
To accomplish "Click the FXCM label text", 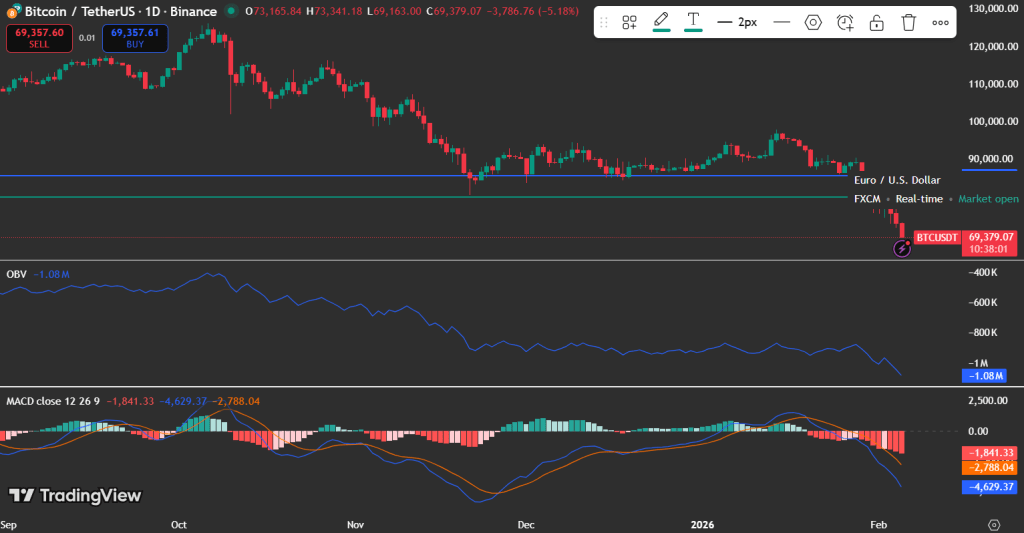I will tap(867, 199).
